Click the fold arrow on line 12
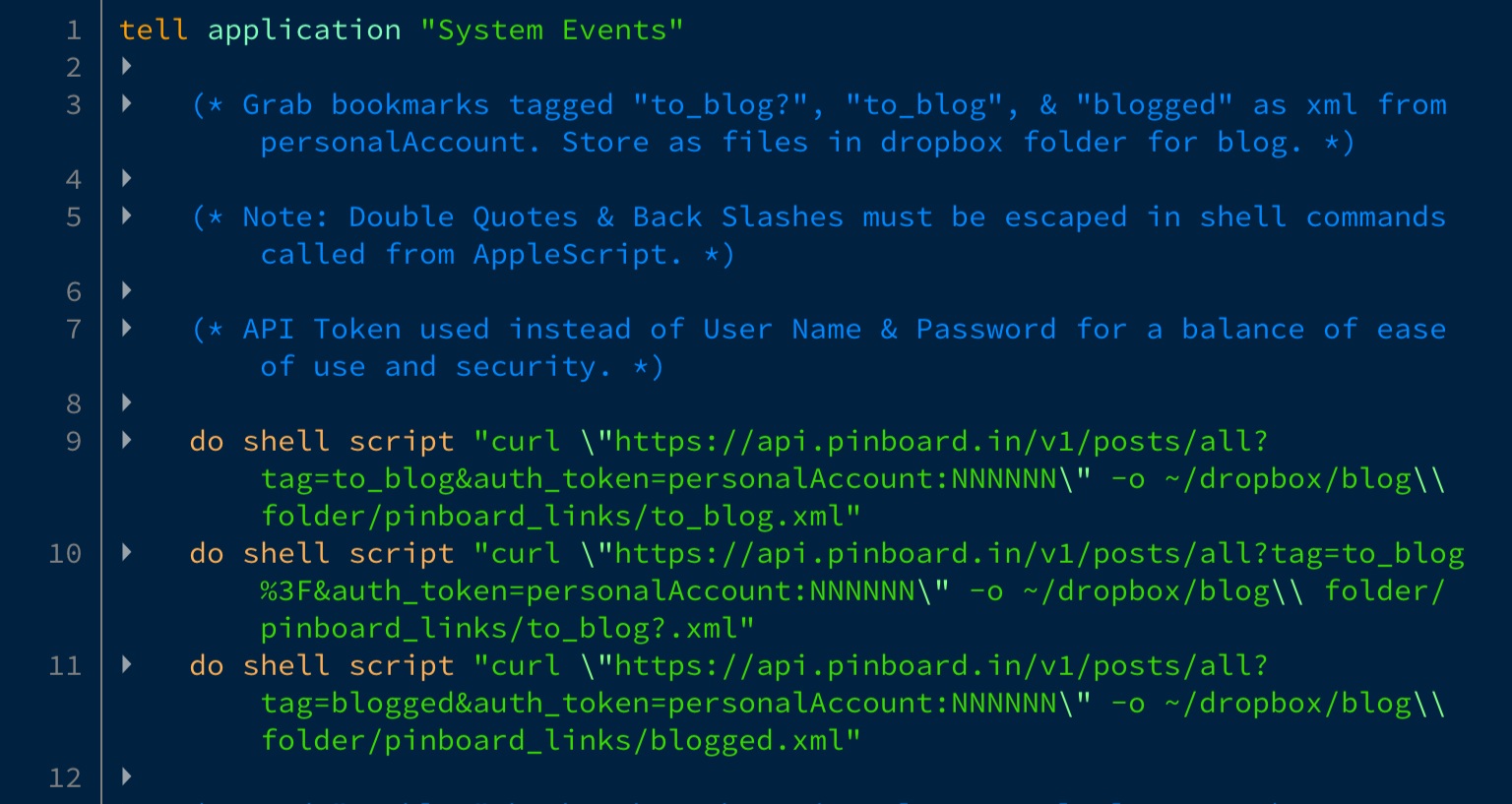Viewport: 1512px width, 804px height. [127, 777]
